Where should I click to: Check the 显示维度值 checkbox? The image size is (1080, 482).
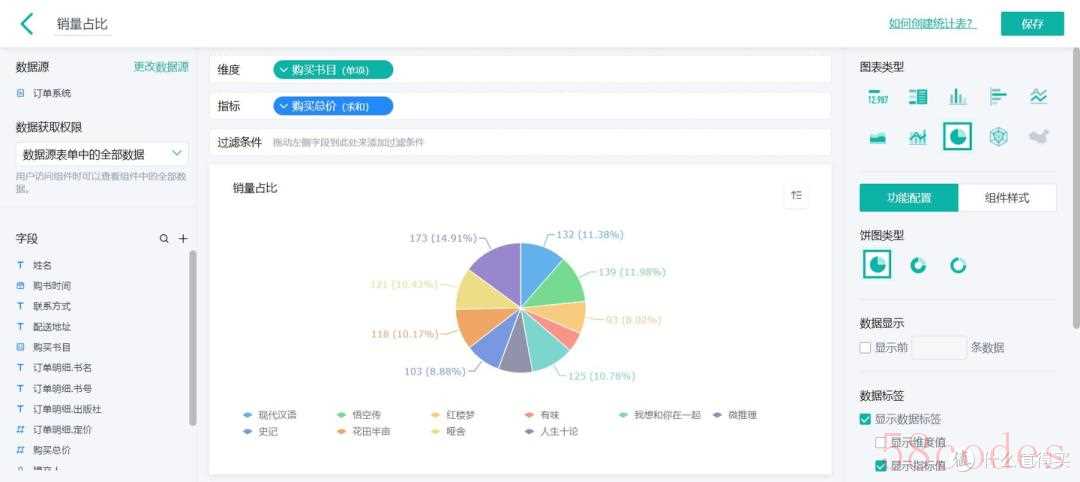[880, 442]
